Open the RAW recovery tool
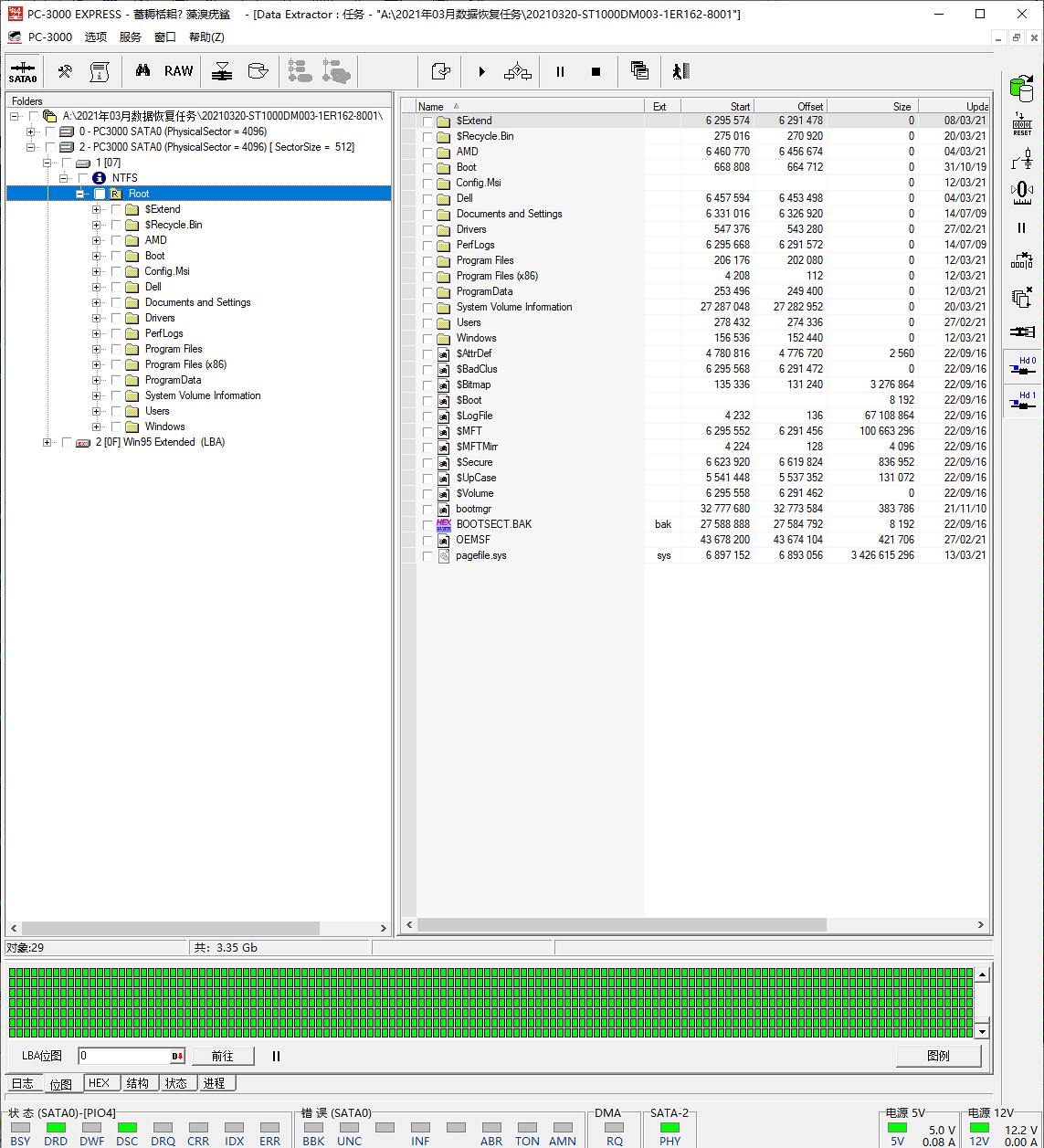Screen dimensions: 1044x1148 [x=178, y=71]
